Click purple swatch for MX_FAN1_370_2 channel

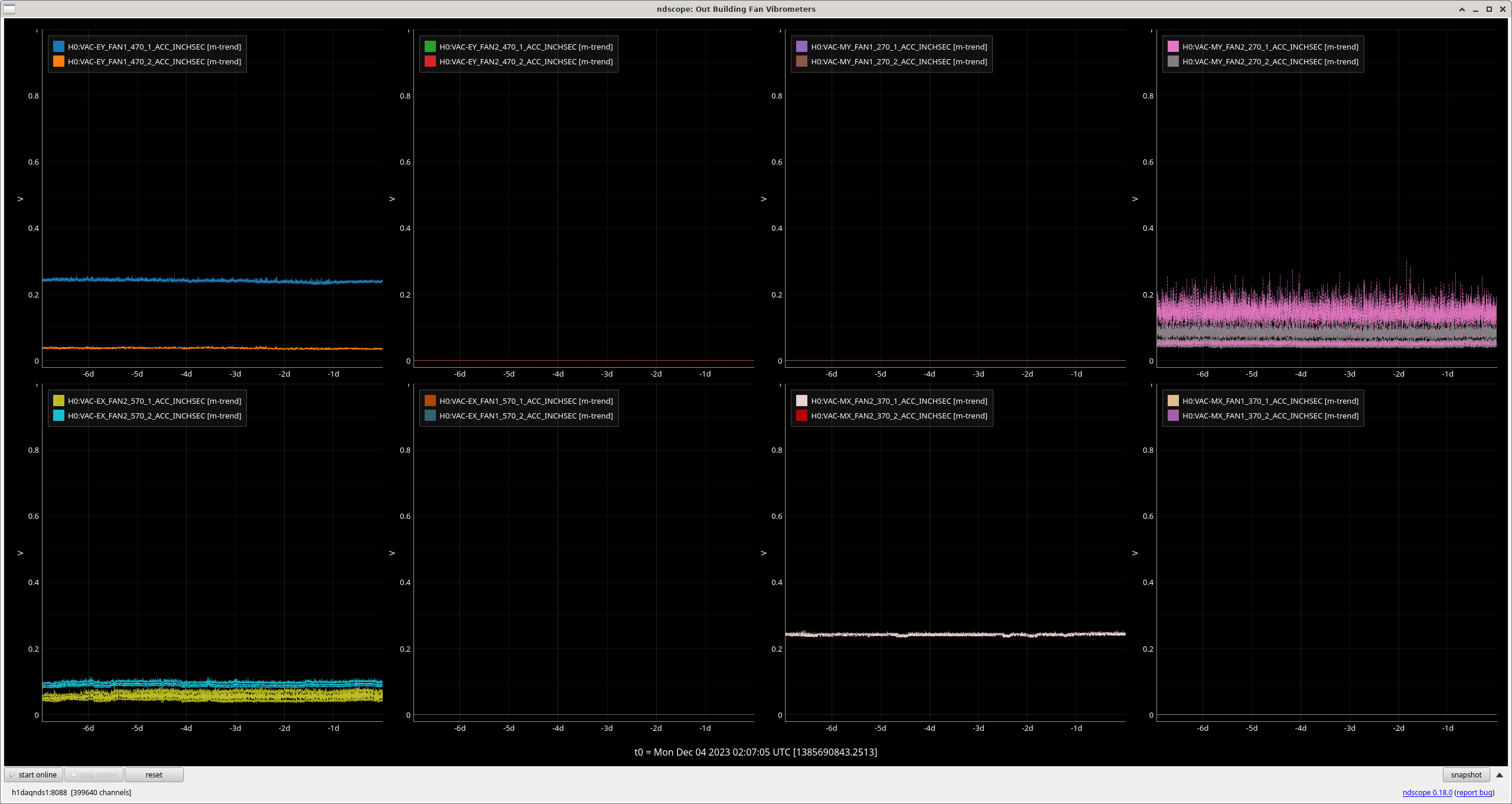point(1173,416)
